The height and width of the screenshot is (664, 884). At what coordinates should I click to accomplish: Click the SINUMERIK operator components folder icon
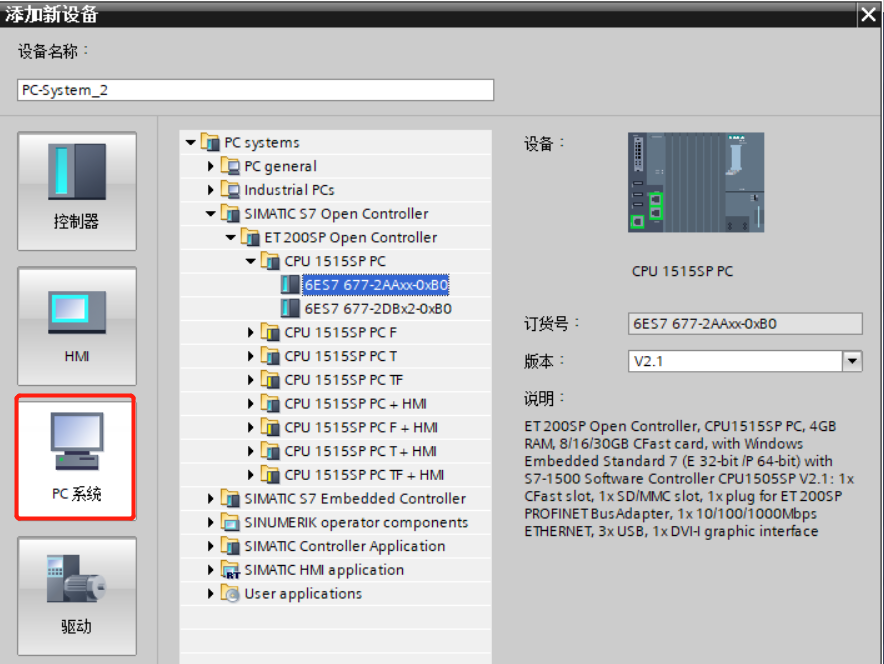[x=230, y=521]
